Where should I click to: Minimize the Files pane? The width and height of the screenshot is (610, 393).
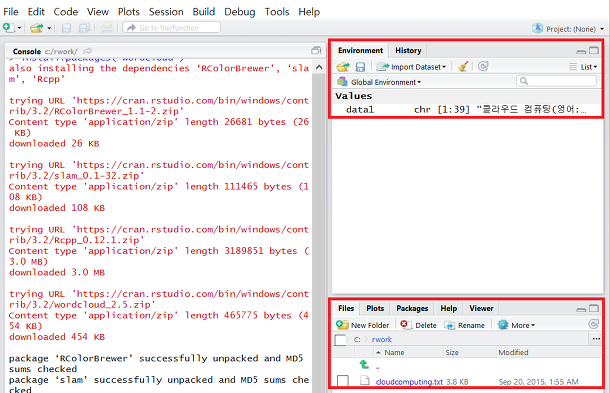click(x=581, y=309)
